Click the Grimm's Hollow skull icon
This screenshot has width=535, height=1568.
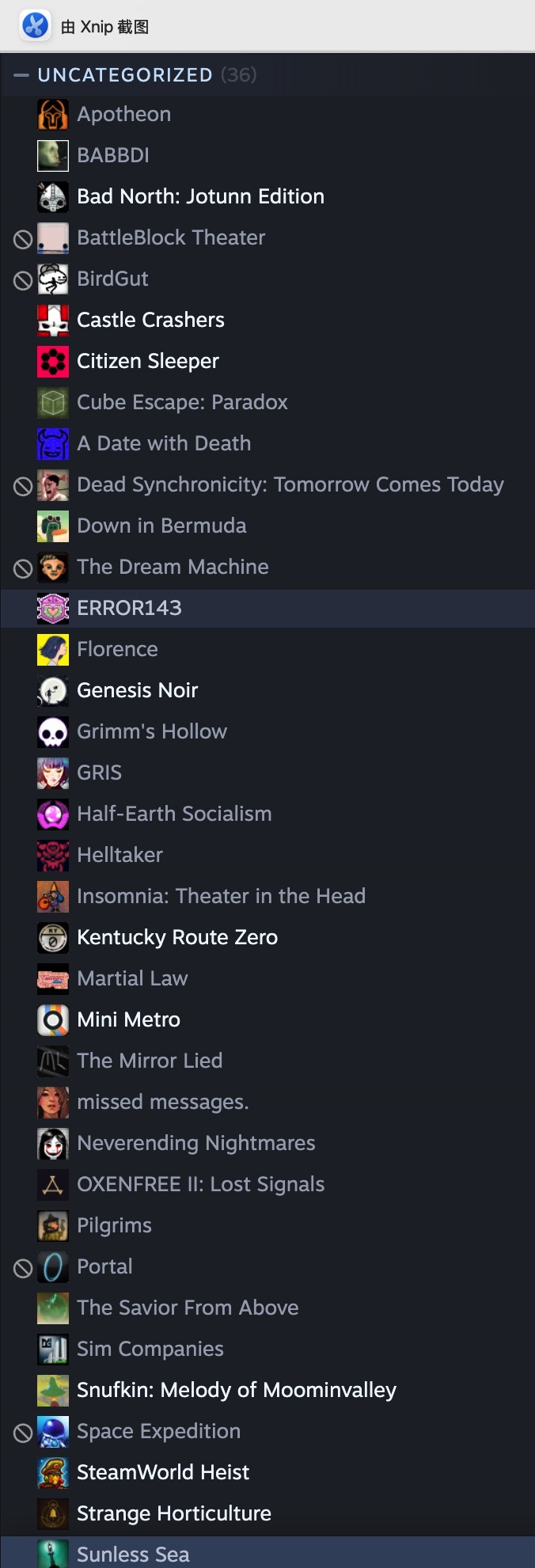click(53, 731)
